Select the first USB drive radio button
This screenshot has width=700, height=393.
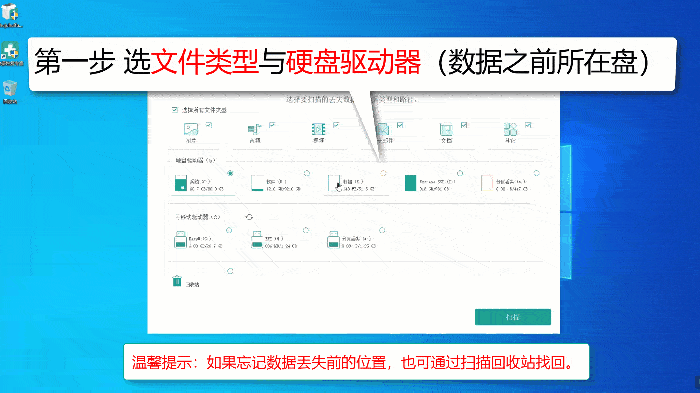pyautogui.click(x=229, y=230)
